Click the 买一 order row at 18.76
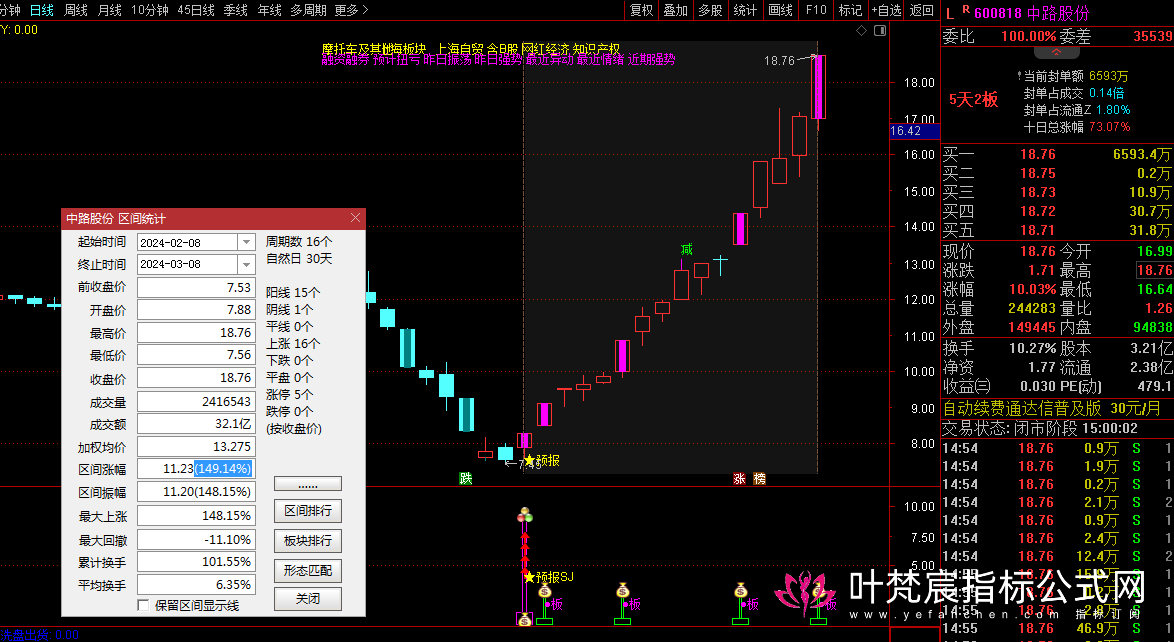The width and height of the screenshot is (1174, 642). point(1057,154)
